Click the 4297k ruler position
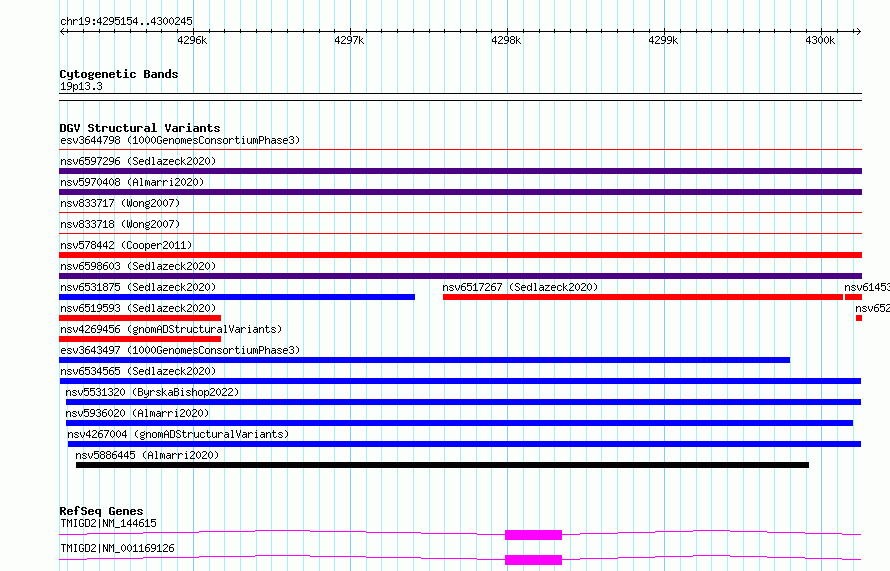Image resolution: width=890 pixels, height=571 pixels. coord(349,40)
